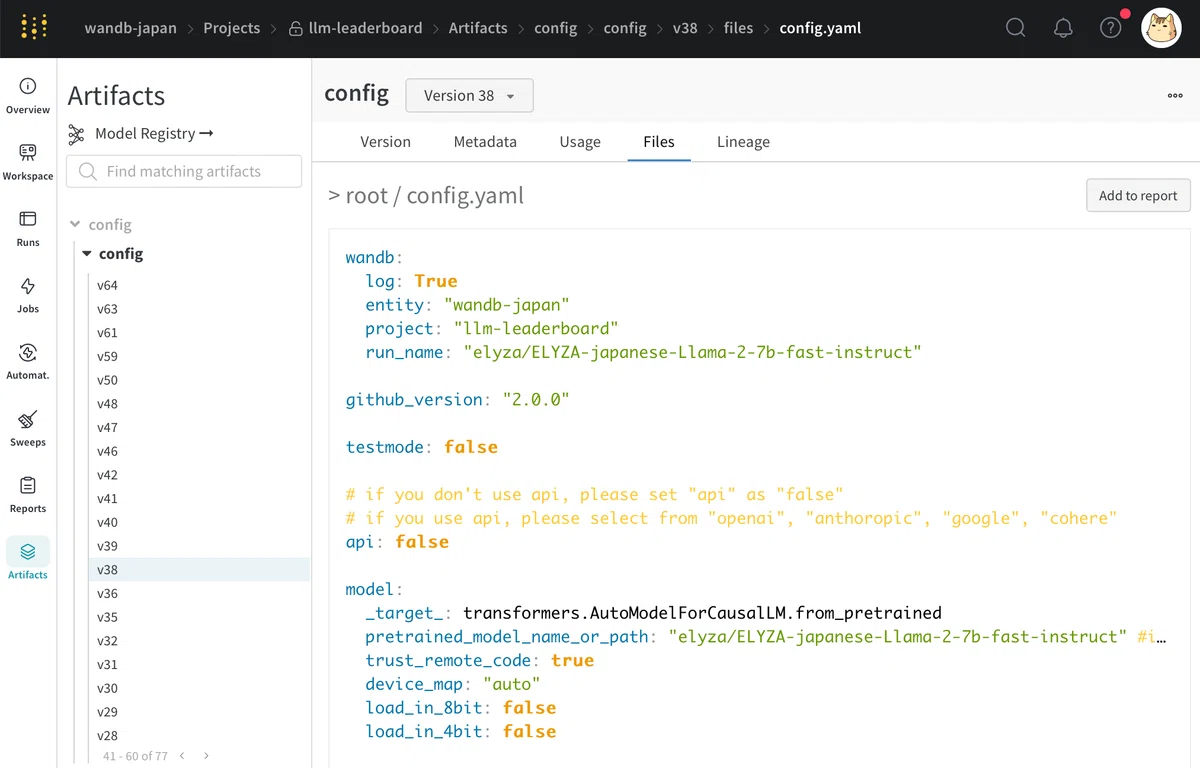Viewport: 1200px width, 768px height.
Task: Click the "41 - 60 of 77" page count
Action: (x=135, y=756)
